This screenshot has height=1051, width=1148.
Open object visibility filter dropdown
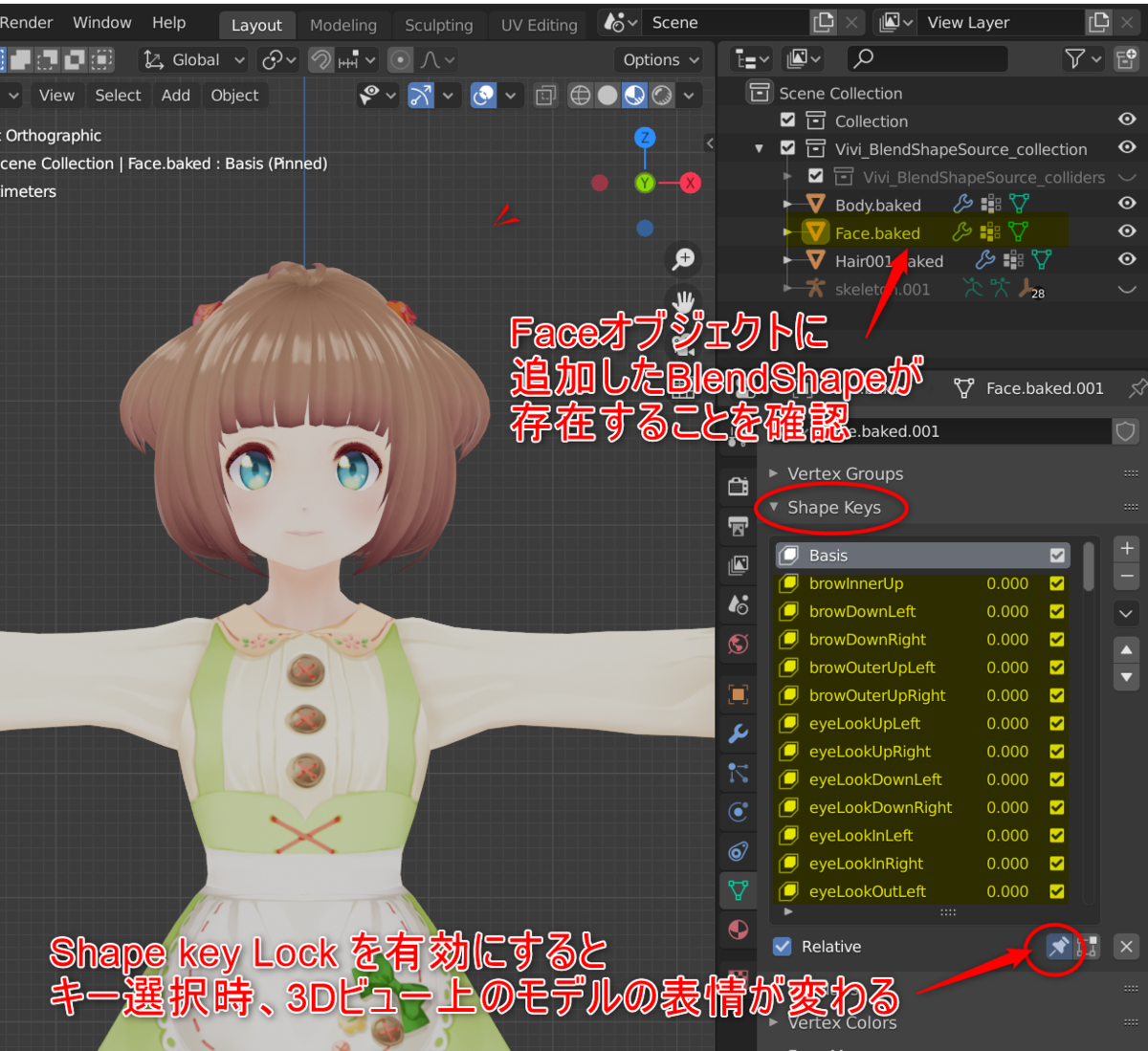[x=378, y=96]
